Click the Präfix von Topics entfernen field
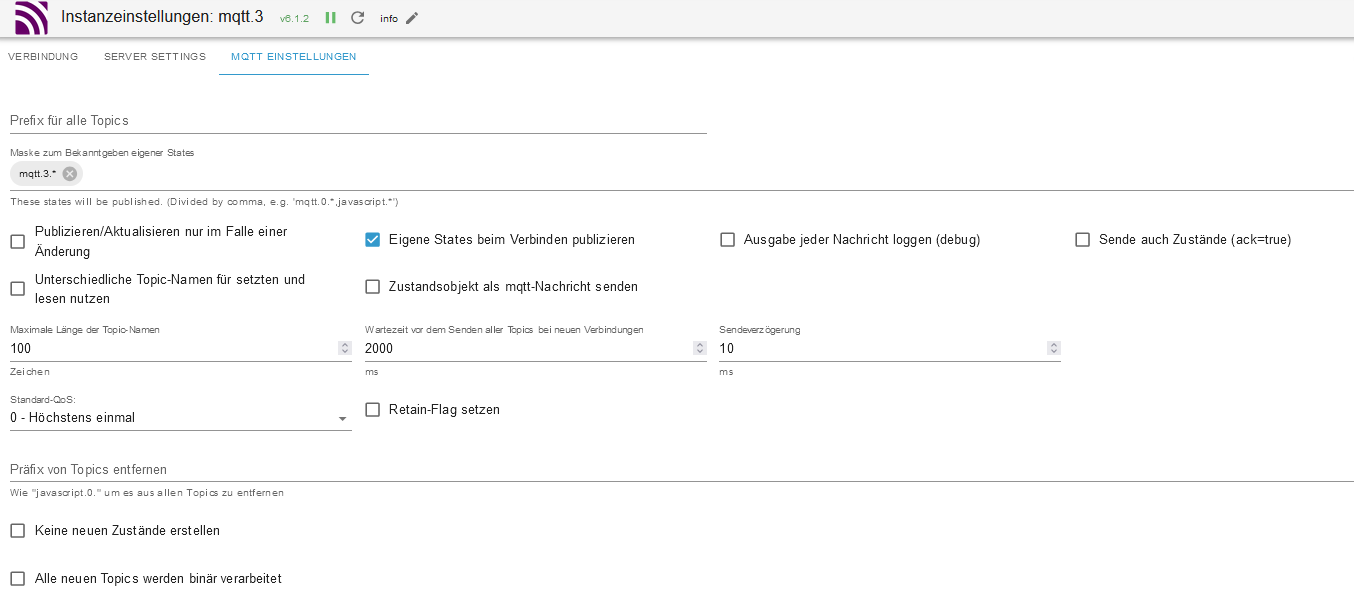 (682, 470)
